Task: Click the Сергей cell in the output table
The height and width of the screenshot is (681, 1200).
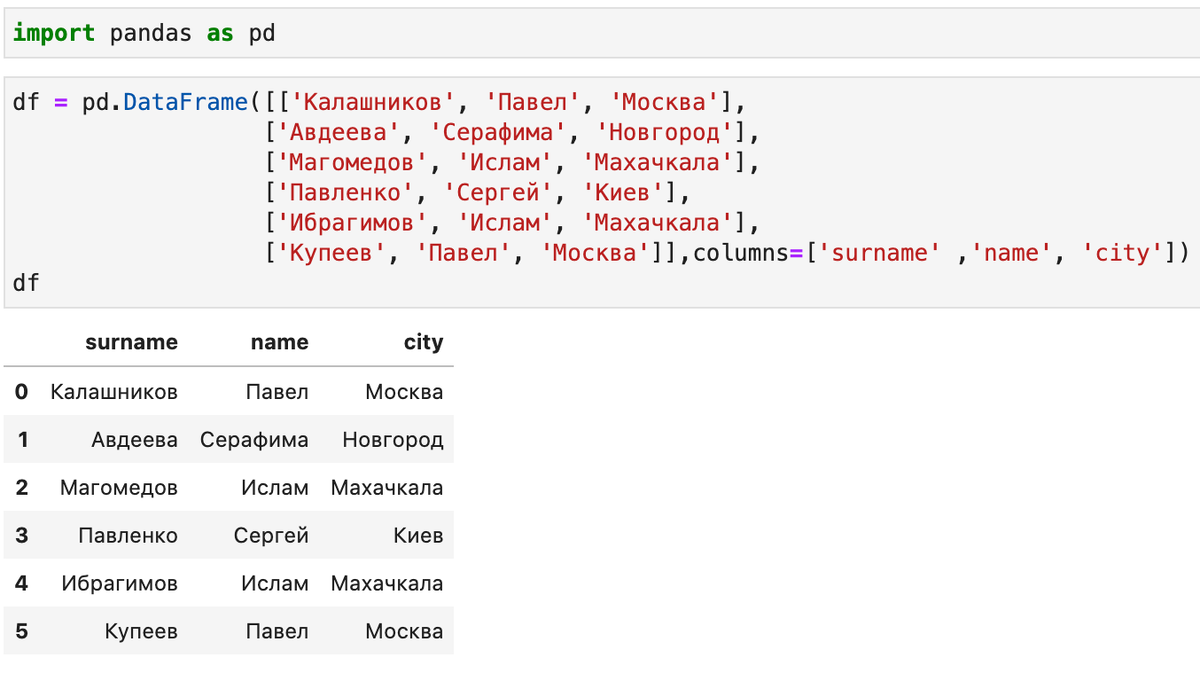Action: 271,536
